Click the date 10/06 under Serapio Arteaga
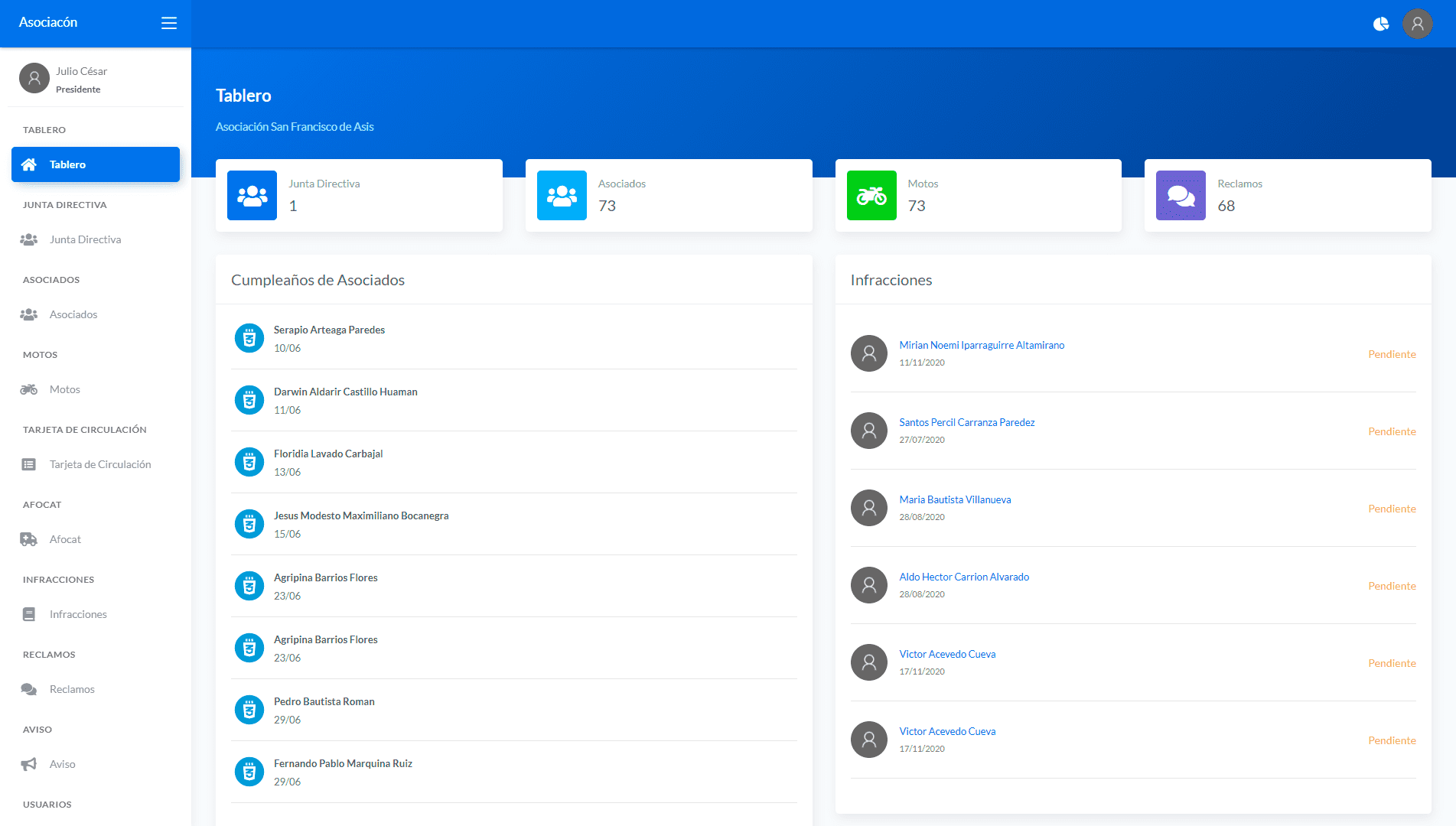1456x826 pixels. [x=287, y=348]
